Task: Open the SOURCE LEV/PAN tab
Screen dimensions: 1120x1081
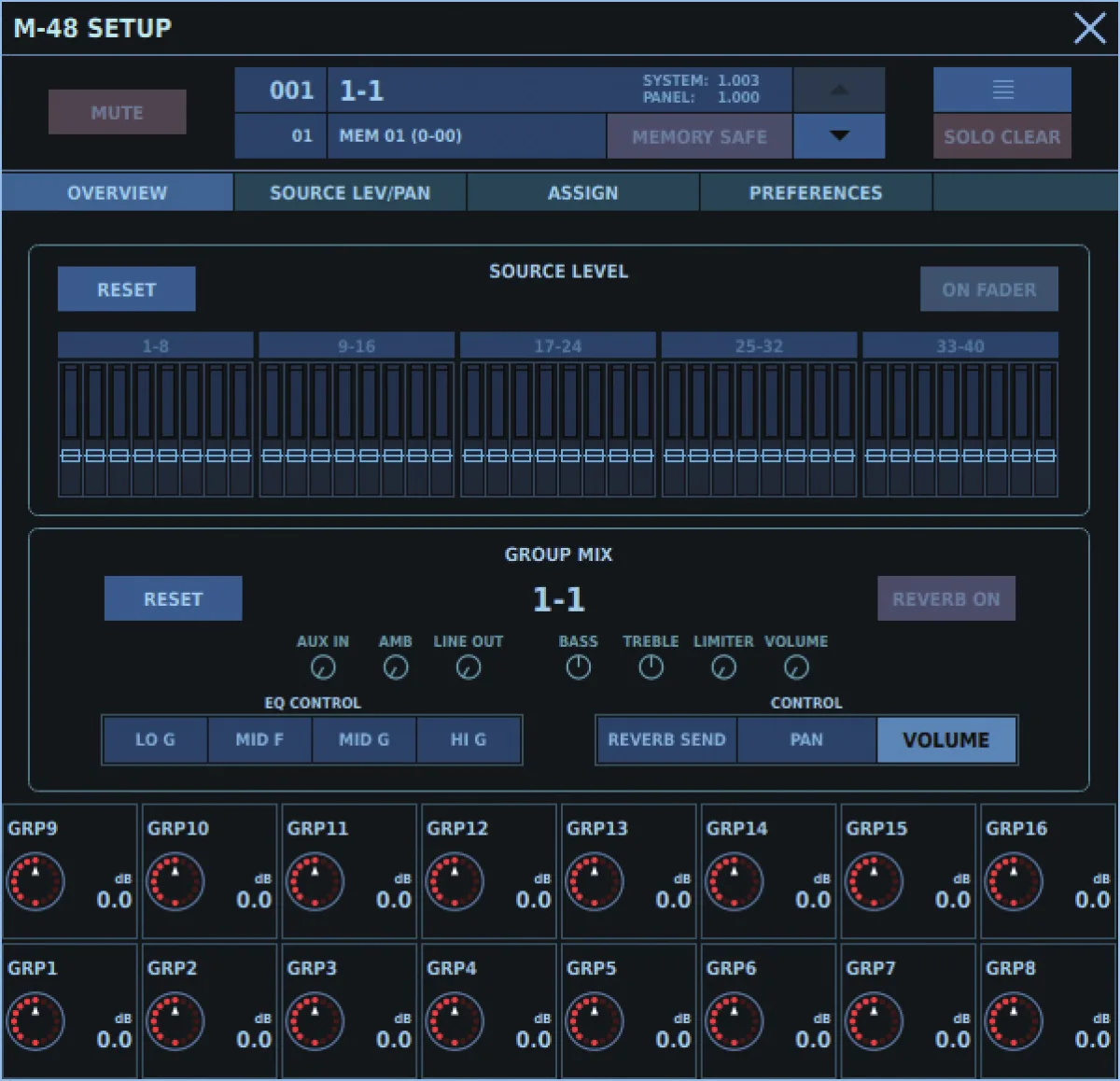Action: pyautogui.click(x=350, y=192)
